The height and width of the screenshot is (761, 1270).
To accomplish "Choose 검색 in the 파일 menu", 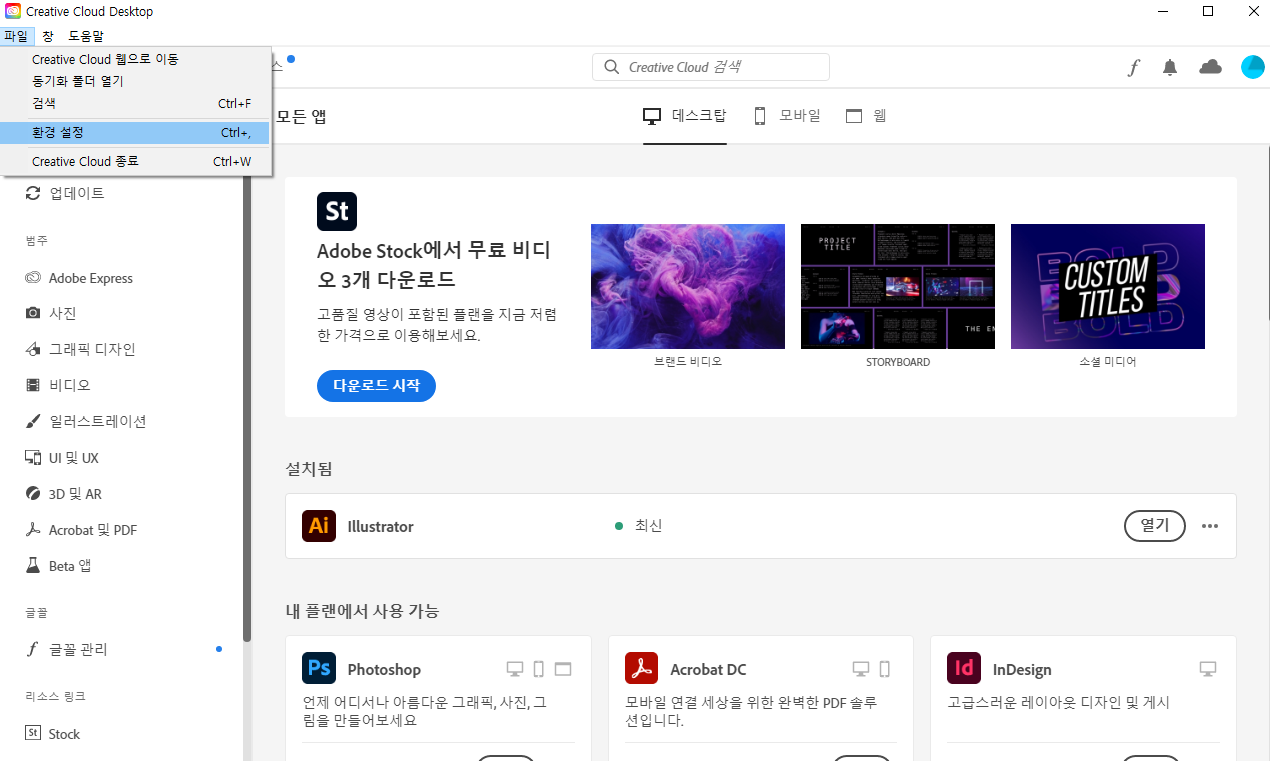I will (135, 103).
